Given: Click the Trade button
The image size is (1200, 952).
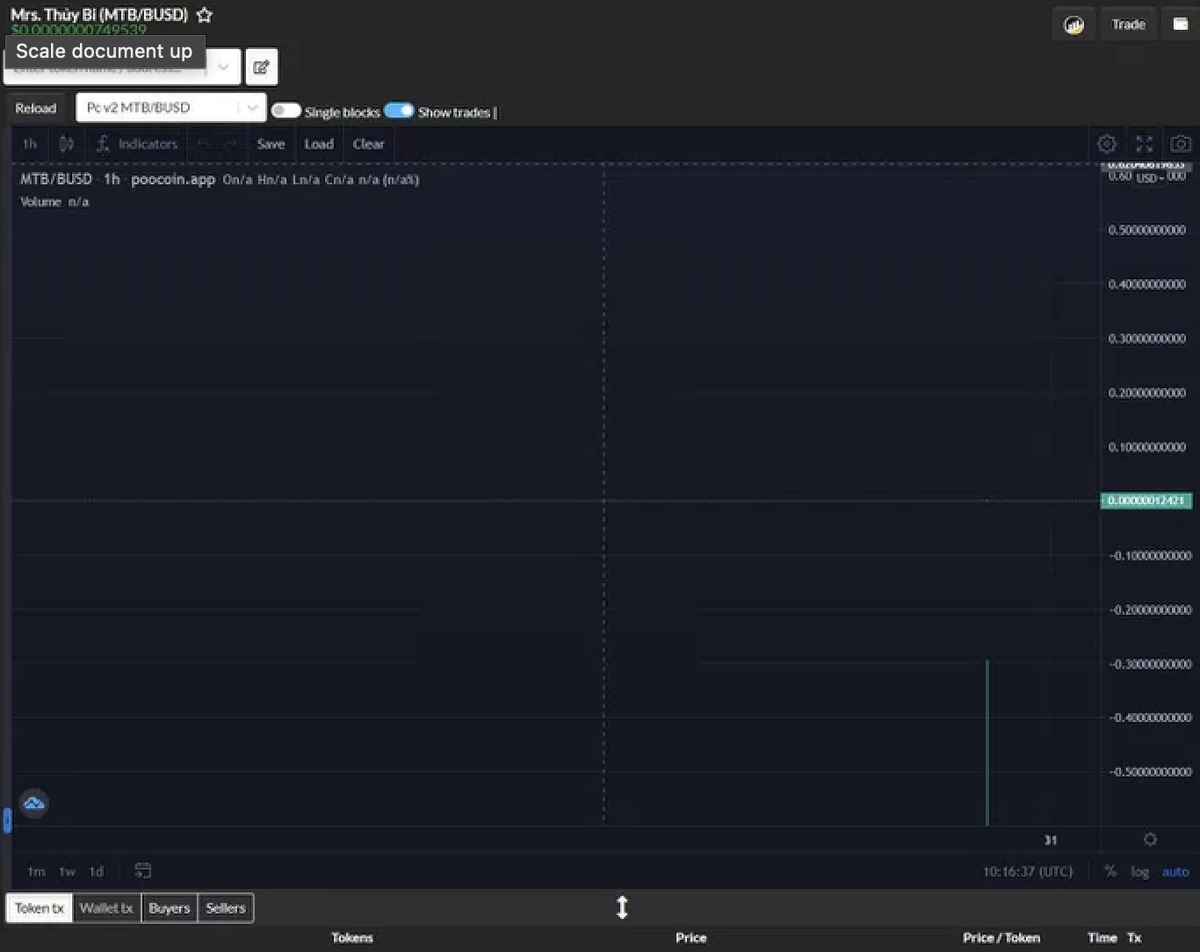Looking at the screenshot, I should tap(1128, 24).
